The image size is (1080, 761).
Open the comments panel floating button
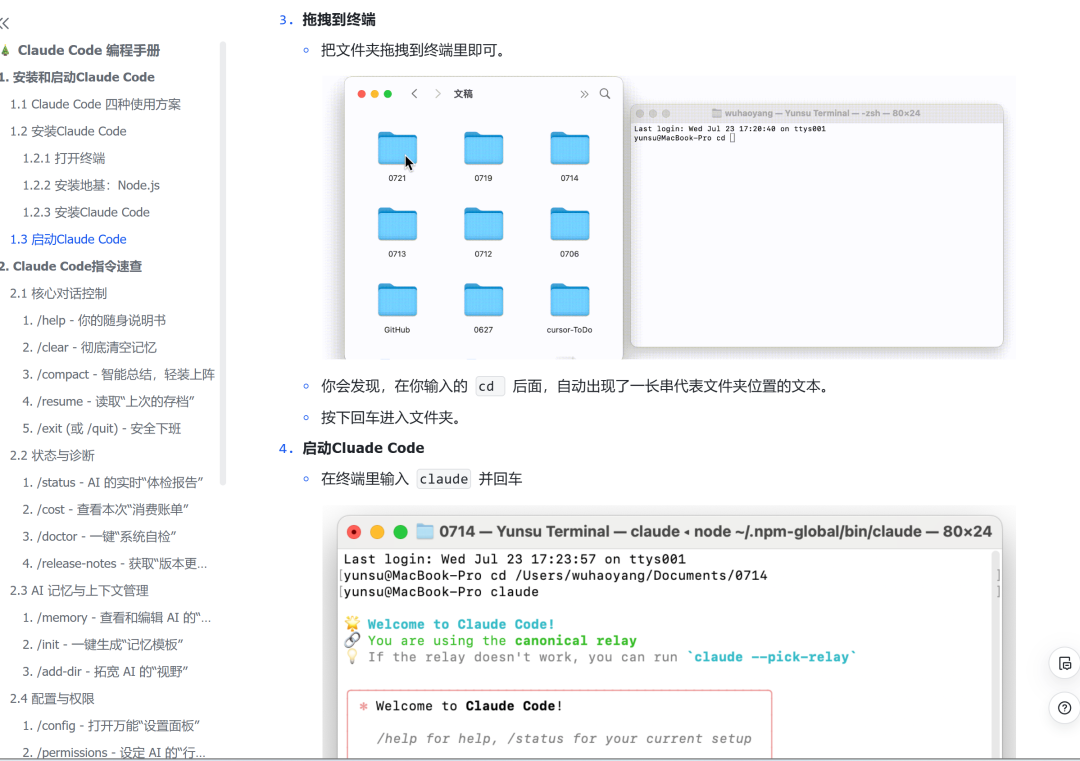click(x=1064, y=663)
